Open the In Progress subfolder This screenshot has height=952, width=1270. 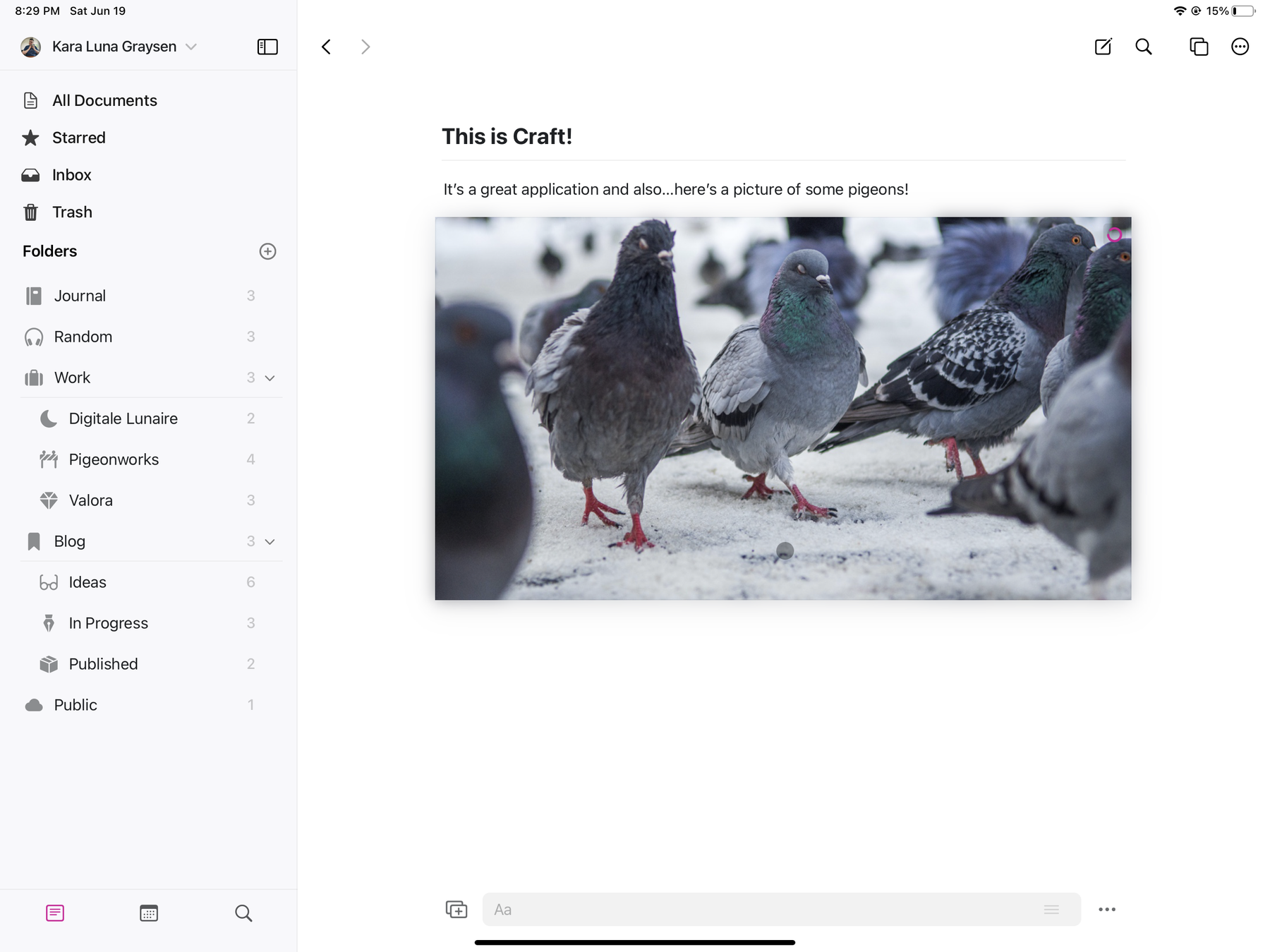click(x=148, y=623)
